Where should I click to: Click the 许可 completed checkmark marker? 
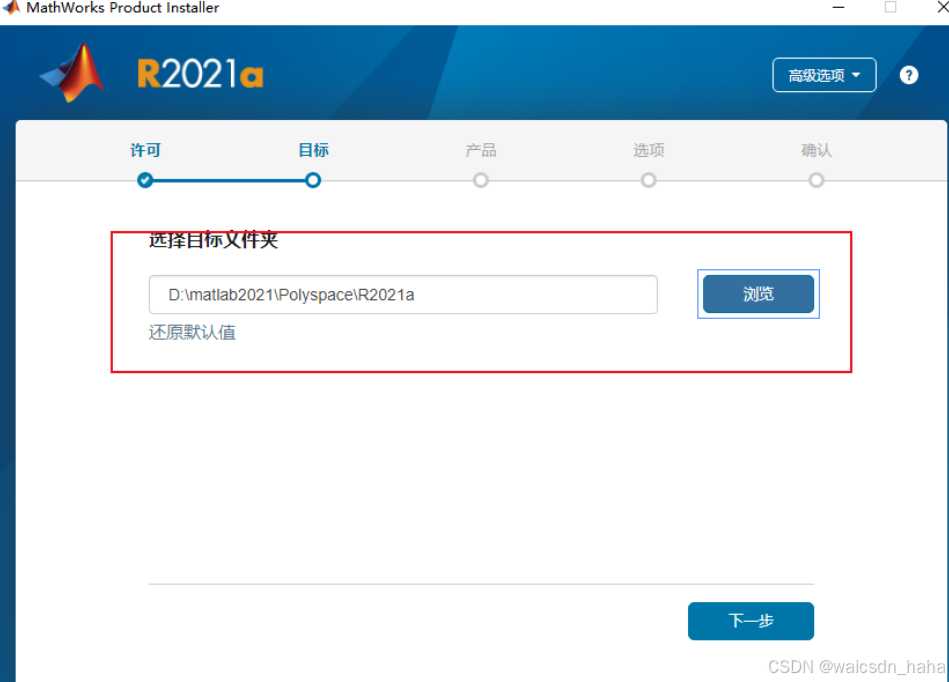pos(145,180)
